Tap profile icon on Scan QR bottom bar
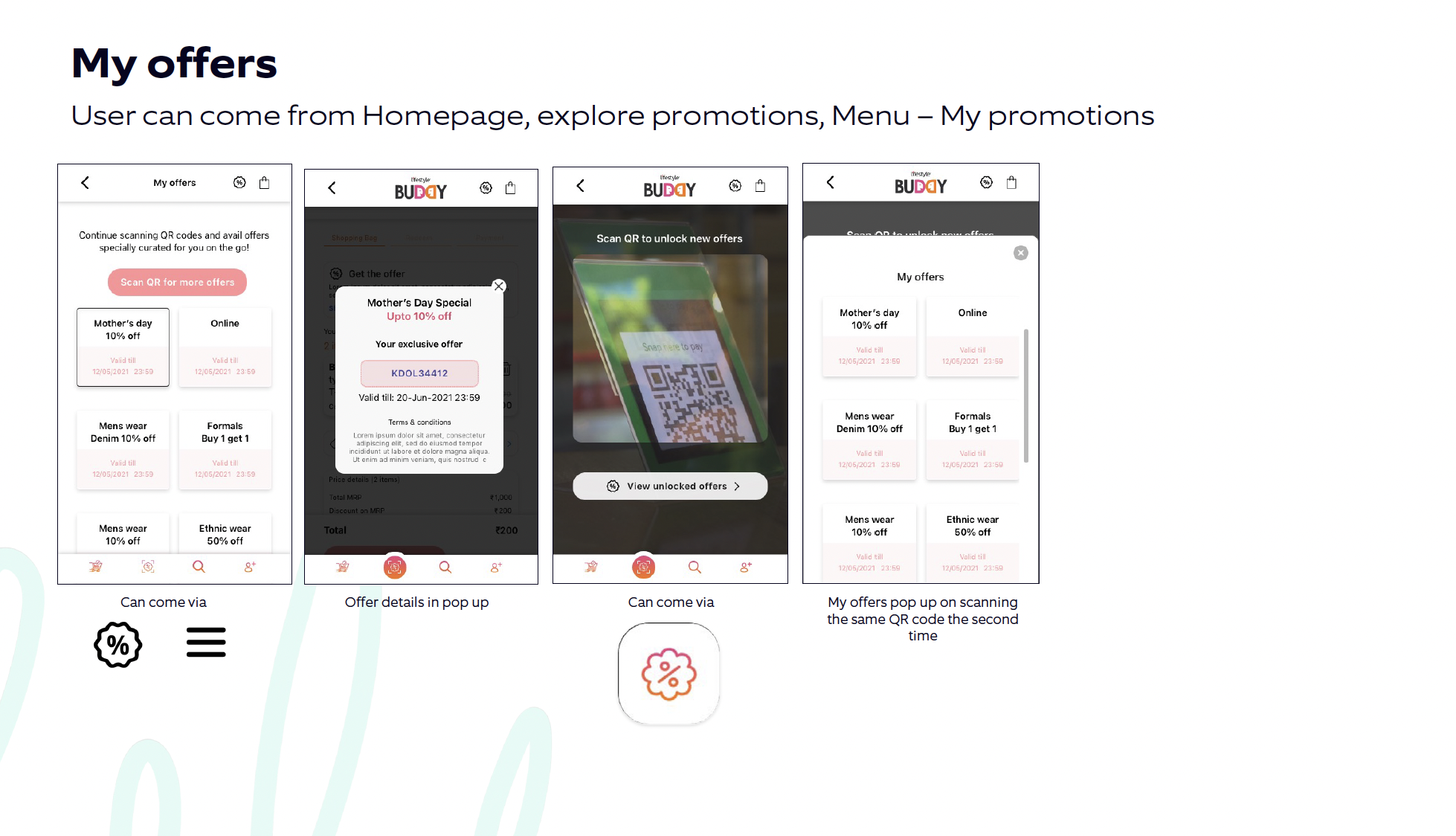Image resolution: width=1456 pixels, height=836 pixels. 746,567
